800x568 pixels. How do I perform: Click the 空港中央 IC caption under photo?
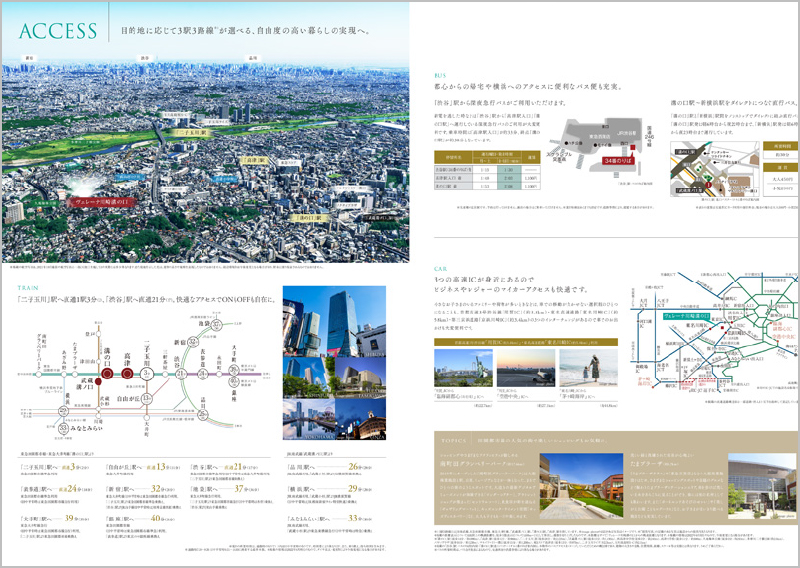click(515, 397)
